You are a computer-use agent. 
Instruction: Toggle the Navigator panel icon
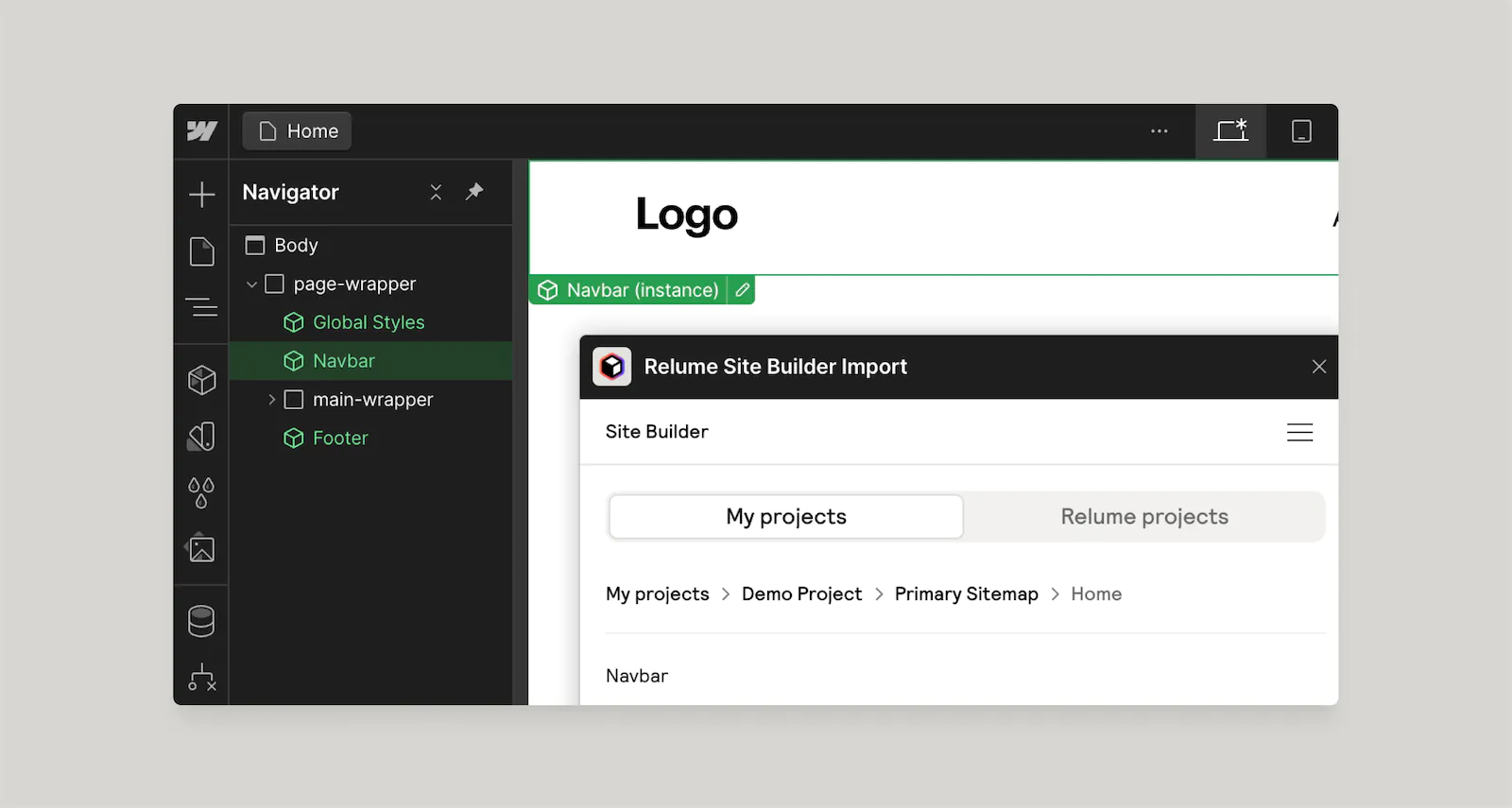(x=201, y=307)
